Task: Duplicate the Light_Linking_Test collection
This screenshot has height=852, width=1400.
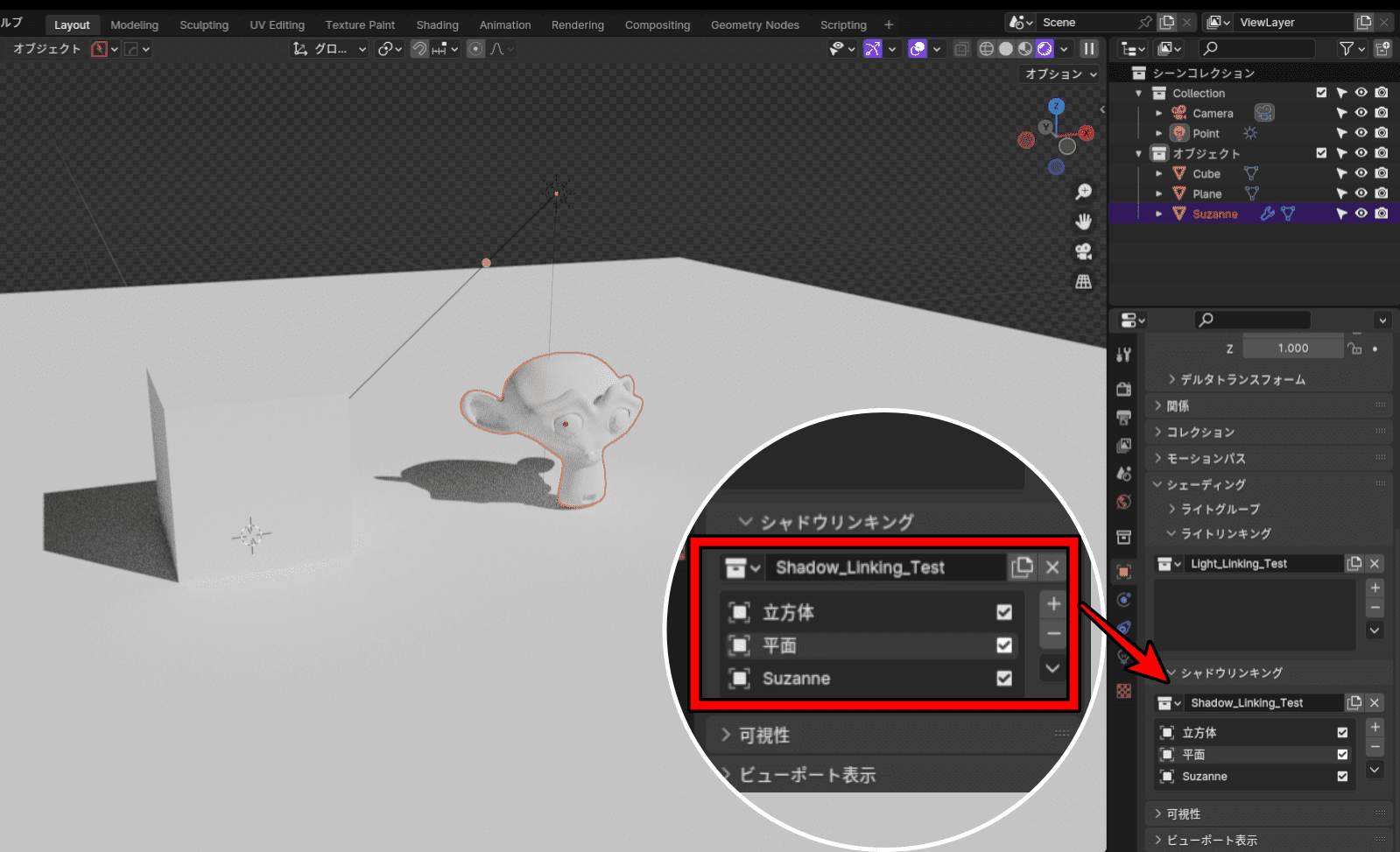Action: tap(1354, 563)
